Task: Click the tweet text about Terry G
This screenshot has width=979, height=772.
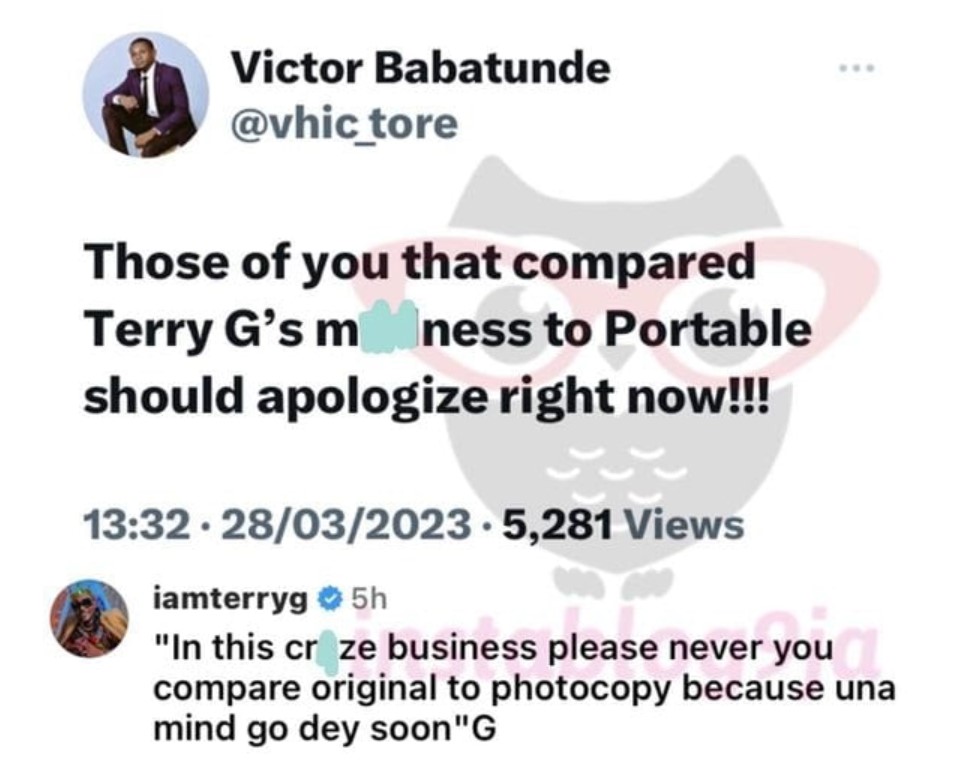Action: pos(447,329)
